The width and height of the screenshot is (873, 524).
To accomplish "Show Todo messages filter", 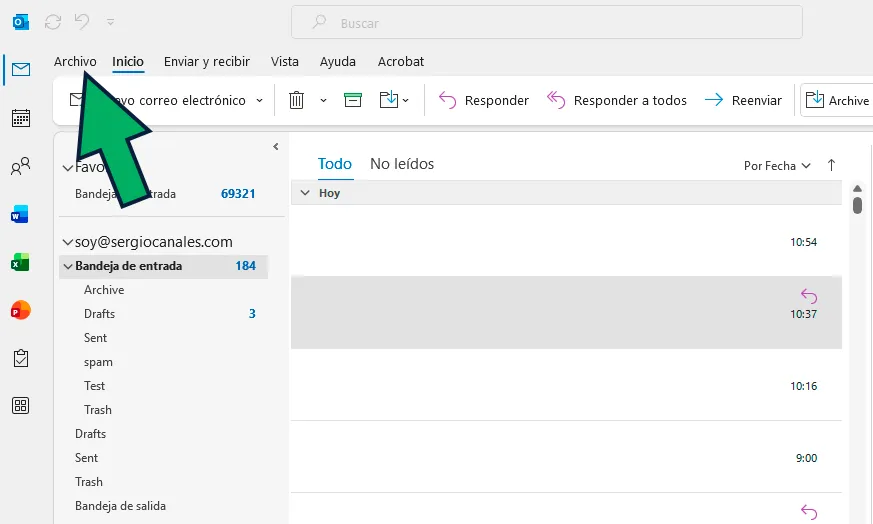I will (335, 164).
